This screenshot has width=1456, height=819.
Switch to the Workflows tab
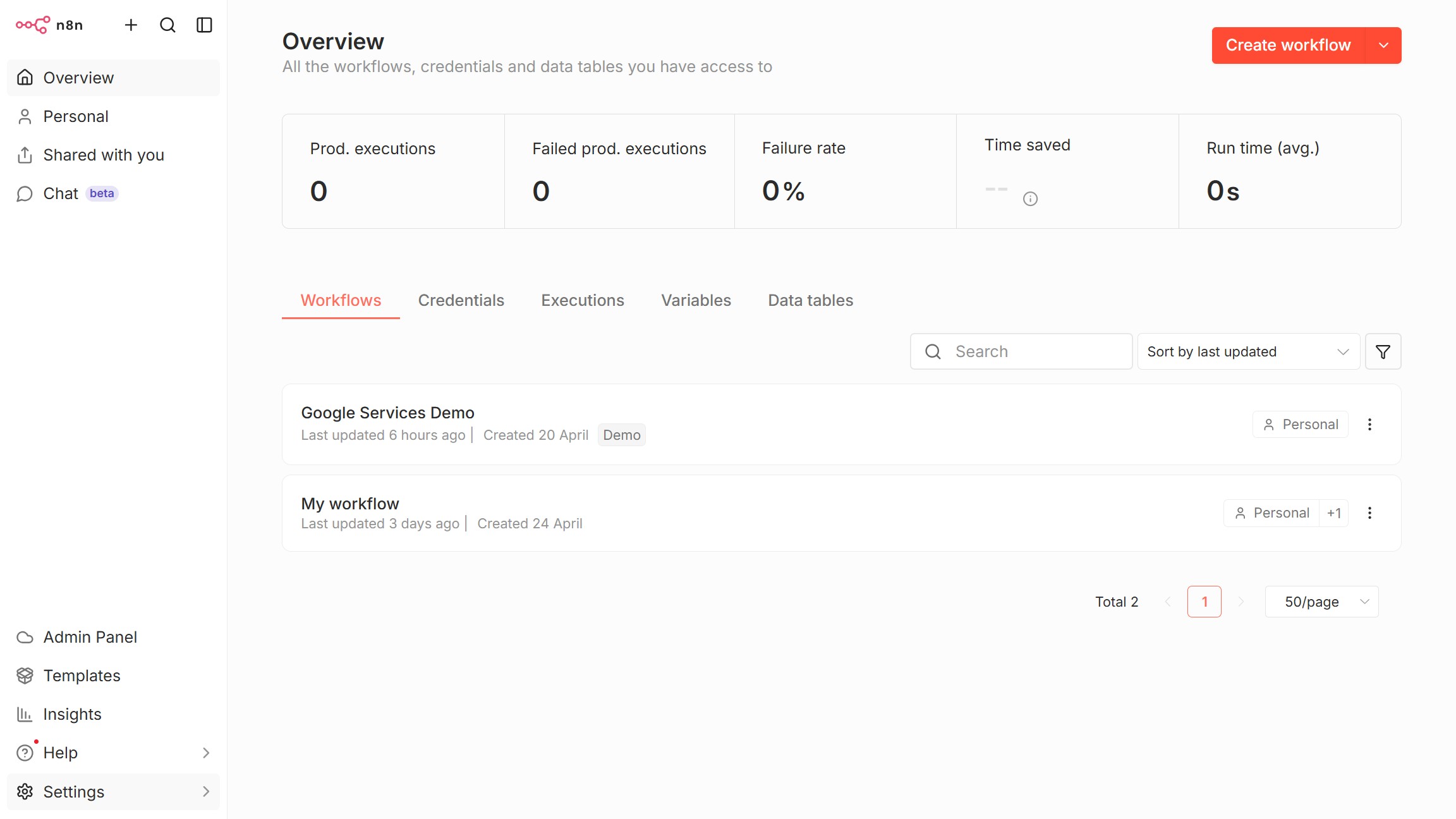(341, 300)
